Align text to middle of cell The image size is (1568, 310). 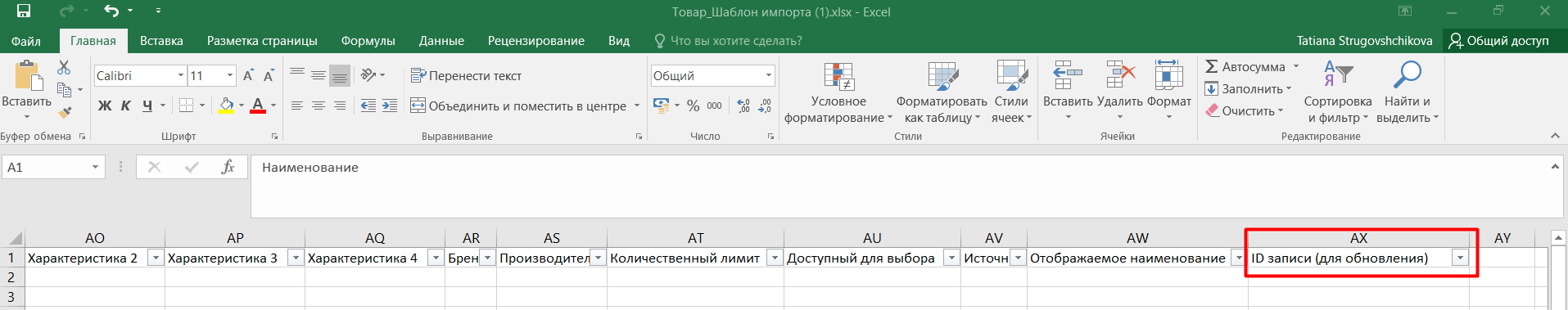click(x=319, y=75)
